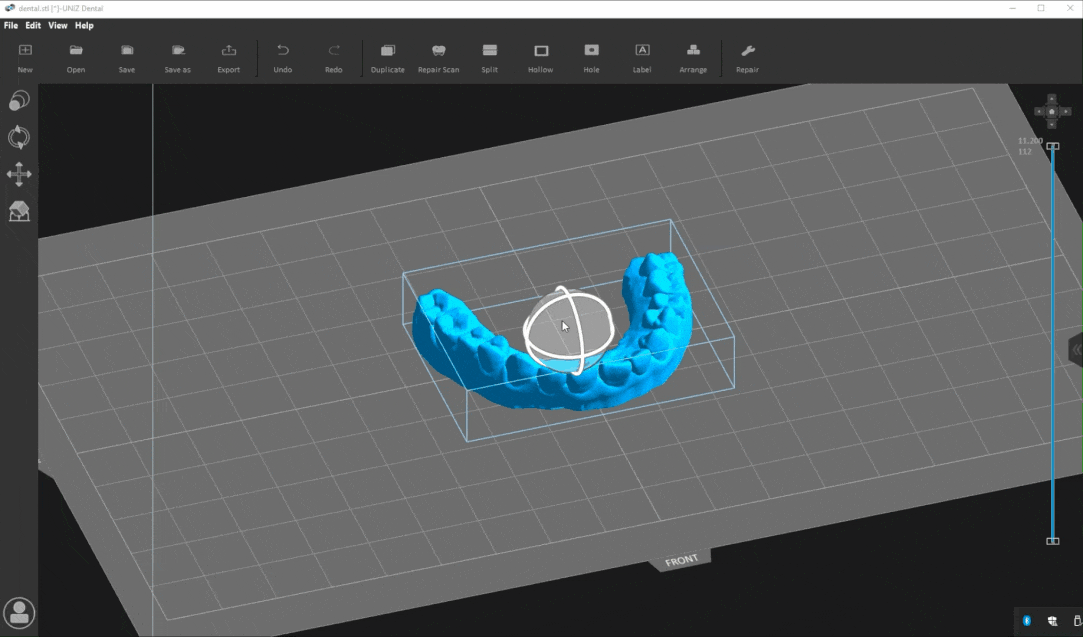Click the top handle of layer slider
1083x637 pixels.
[1052, 147]
